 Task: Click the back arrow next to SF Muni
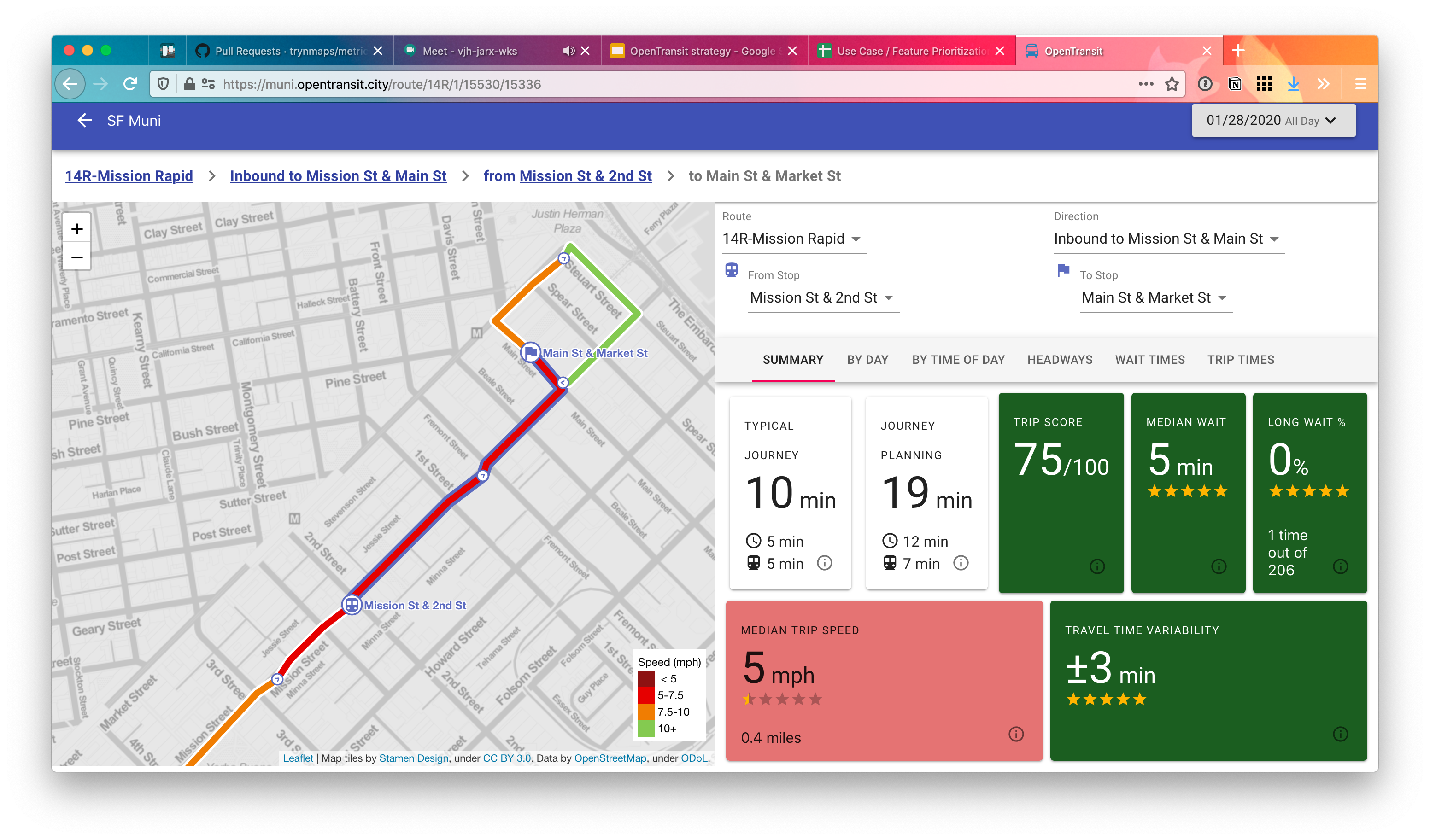pyautogui.click(x=85, y=120)
